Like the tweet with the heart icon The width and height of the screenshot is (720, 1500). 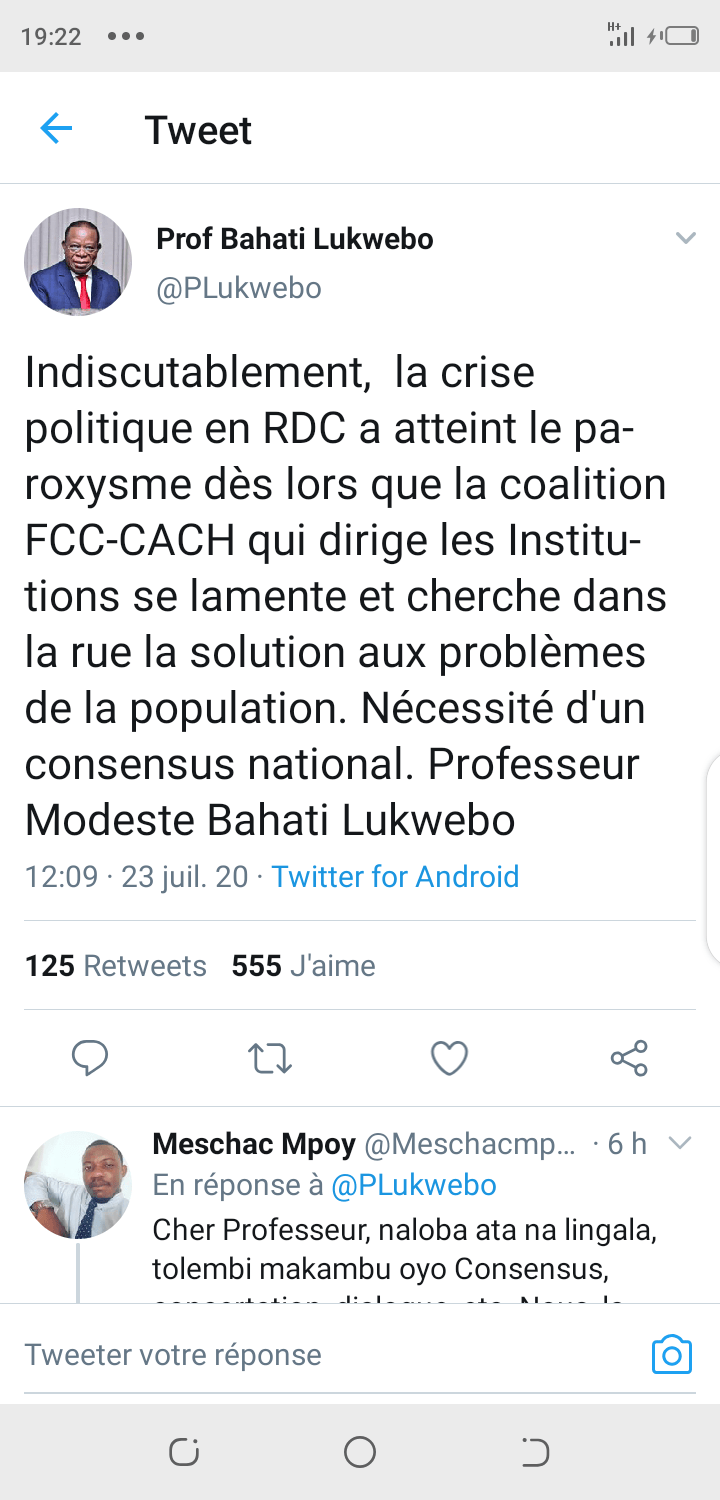(449, 1058)
